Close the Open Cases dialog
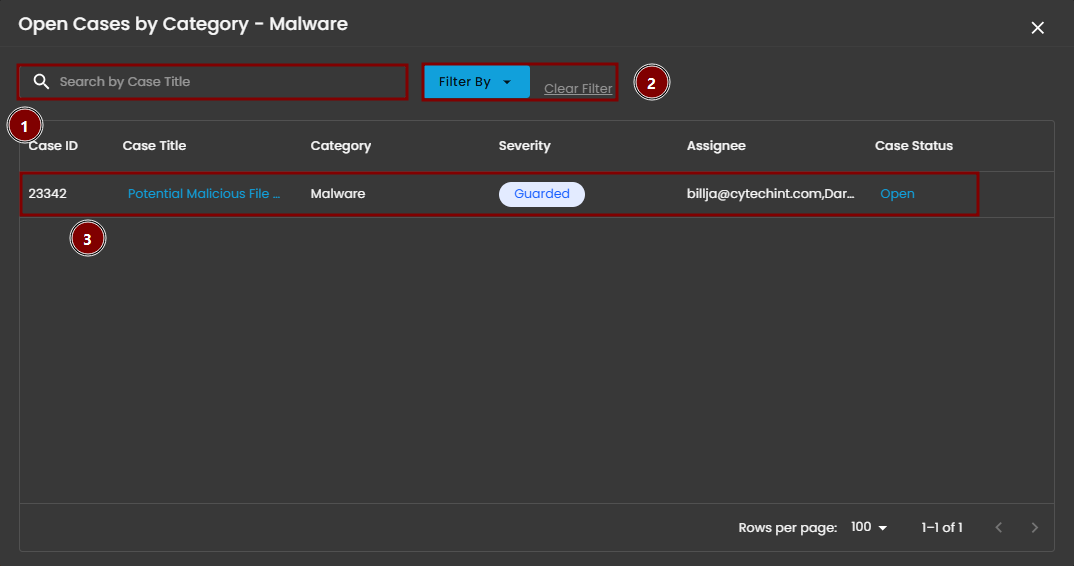This screenshot has height=566, width=1074. coord(1037,28)
